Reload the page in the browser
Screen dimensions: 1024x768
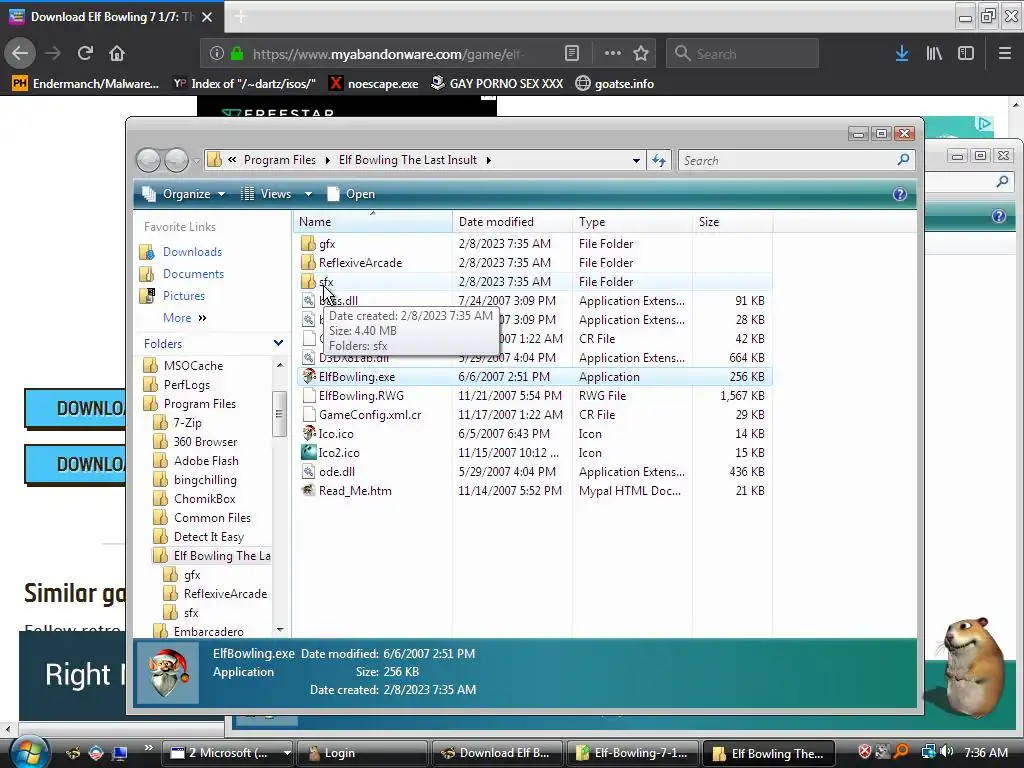click(85, 54)
